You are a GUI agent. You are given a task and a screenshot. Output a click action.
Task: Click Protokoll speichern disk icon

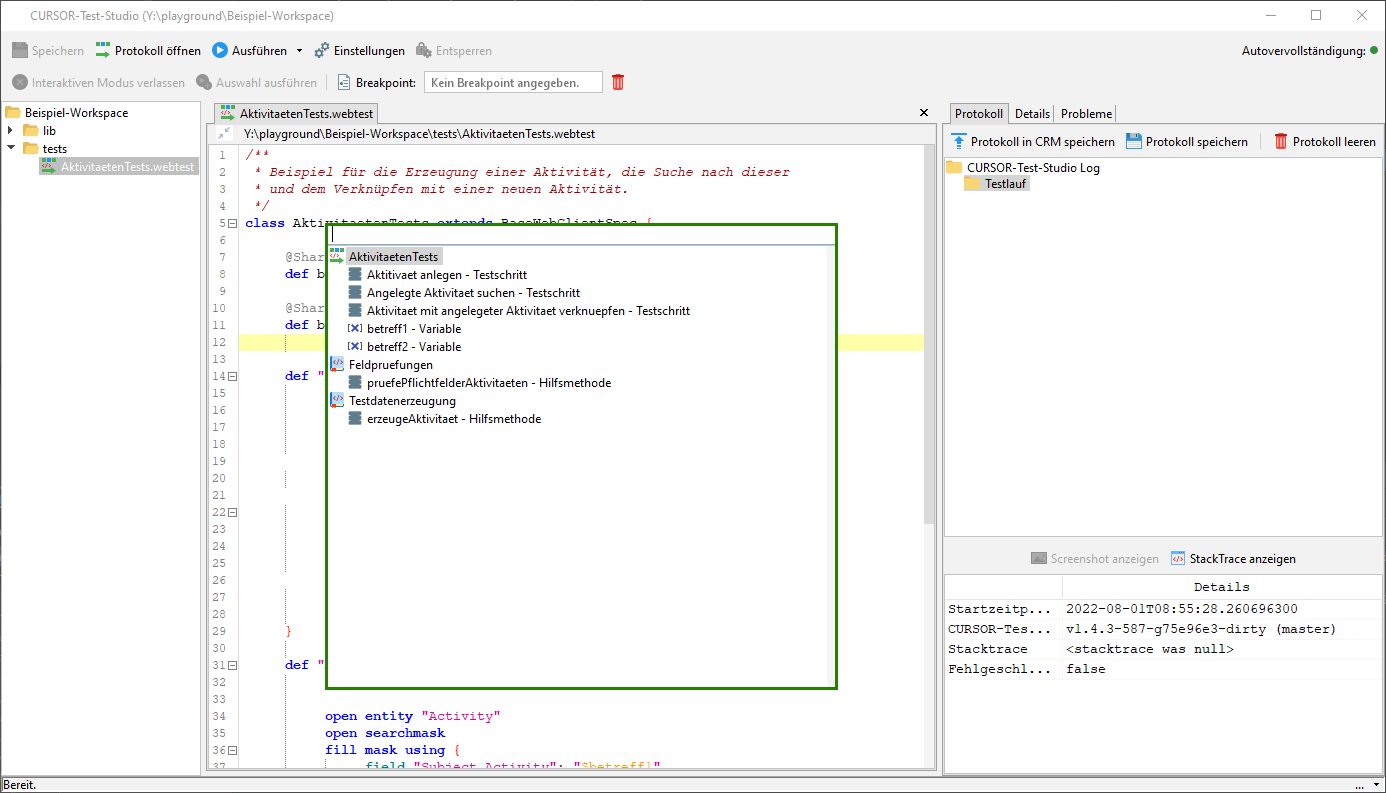coord(1134,142)
